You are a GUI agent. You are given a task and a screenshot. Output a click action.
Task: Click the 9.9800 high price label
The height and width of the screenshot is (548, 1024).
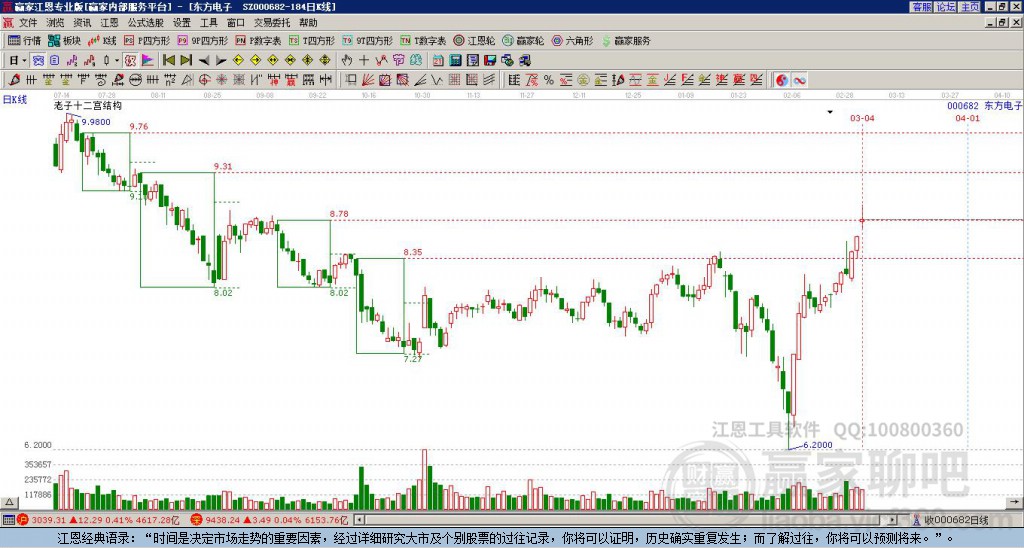[x=96, y=121]
